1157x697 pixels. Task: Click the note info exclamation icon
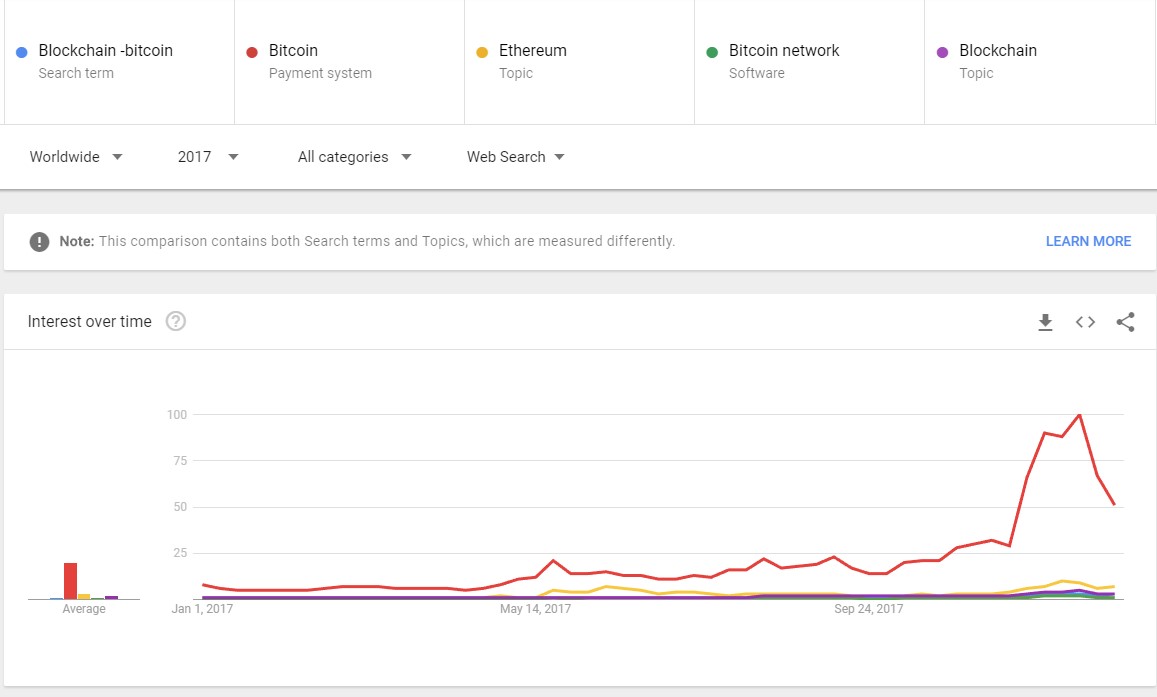[39, 241]
